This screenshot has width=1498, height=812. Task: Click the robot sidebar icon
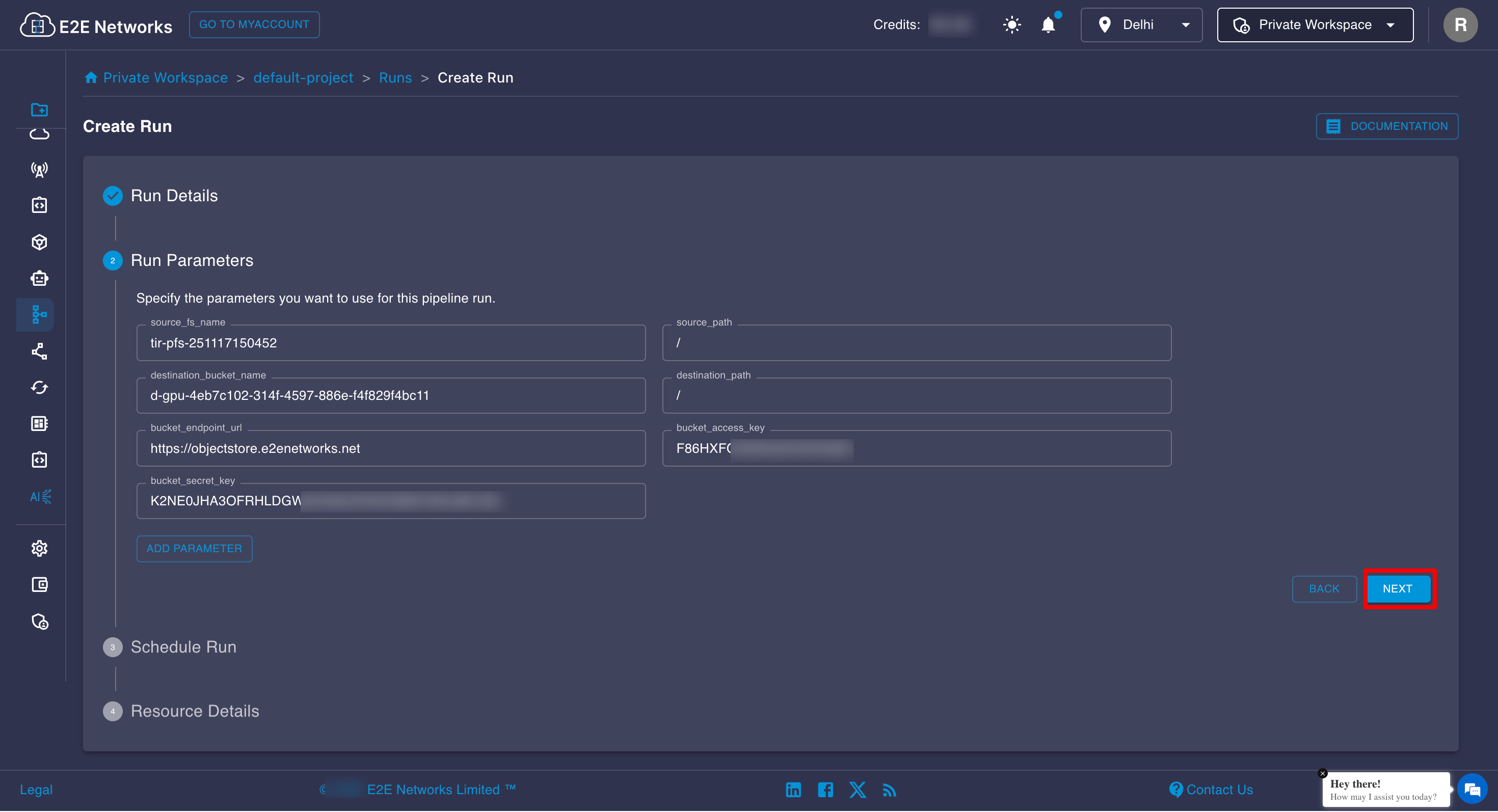pyautogui.click(x=39, y=279)
